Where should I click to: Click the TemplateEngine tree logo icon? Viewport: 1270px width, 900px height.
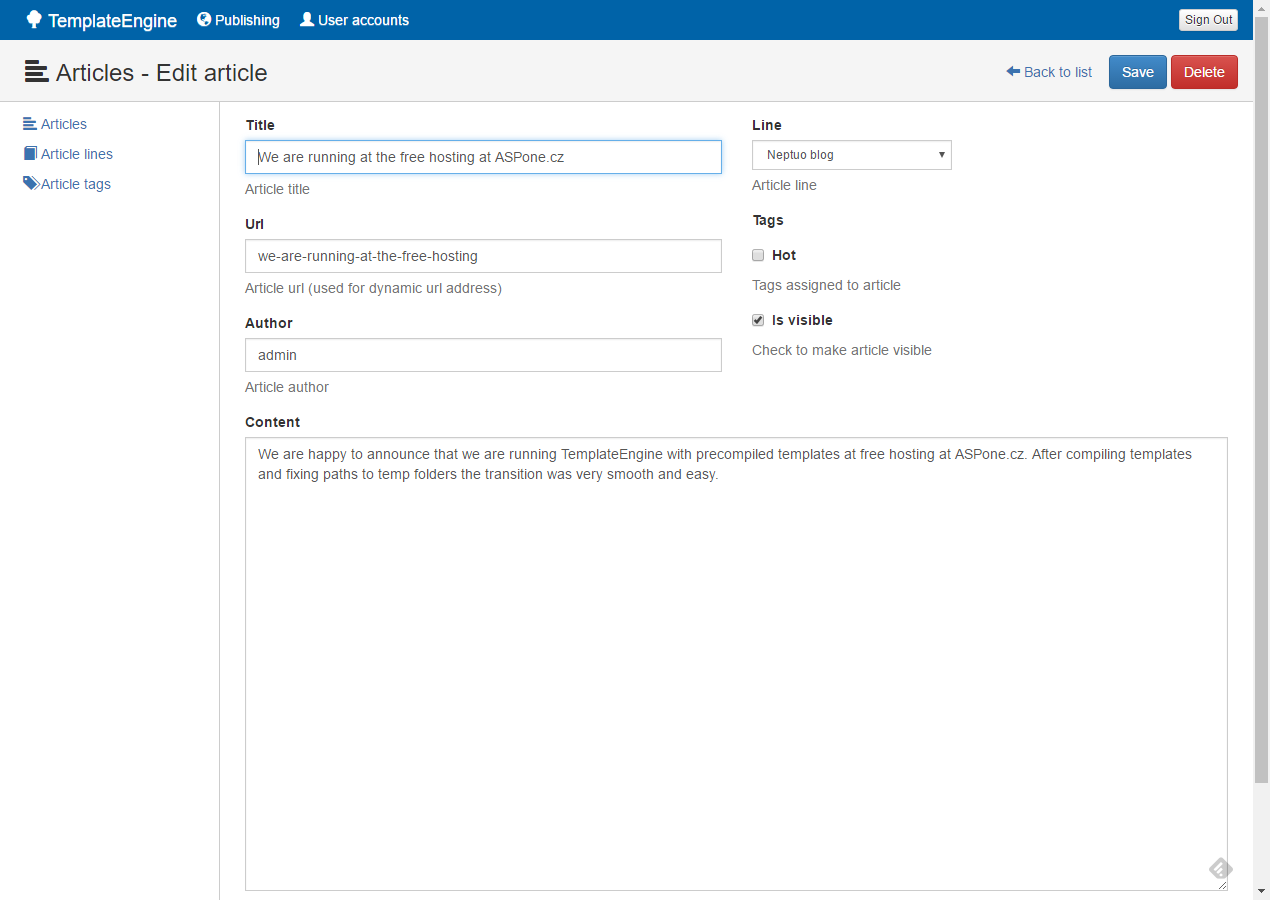click(x=34, y=20)
